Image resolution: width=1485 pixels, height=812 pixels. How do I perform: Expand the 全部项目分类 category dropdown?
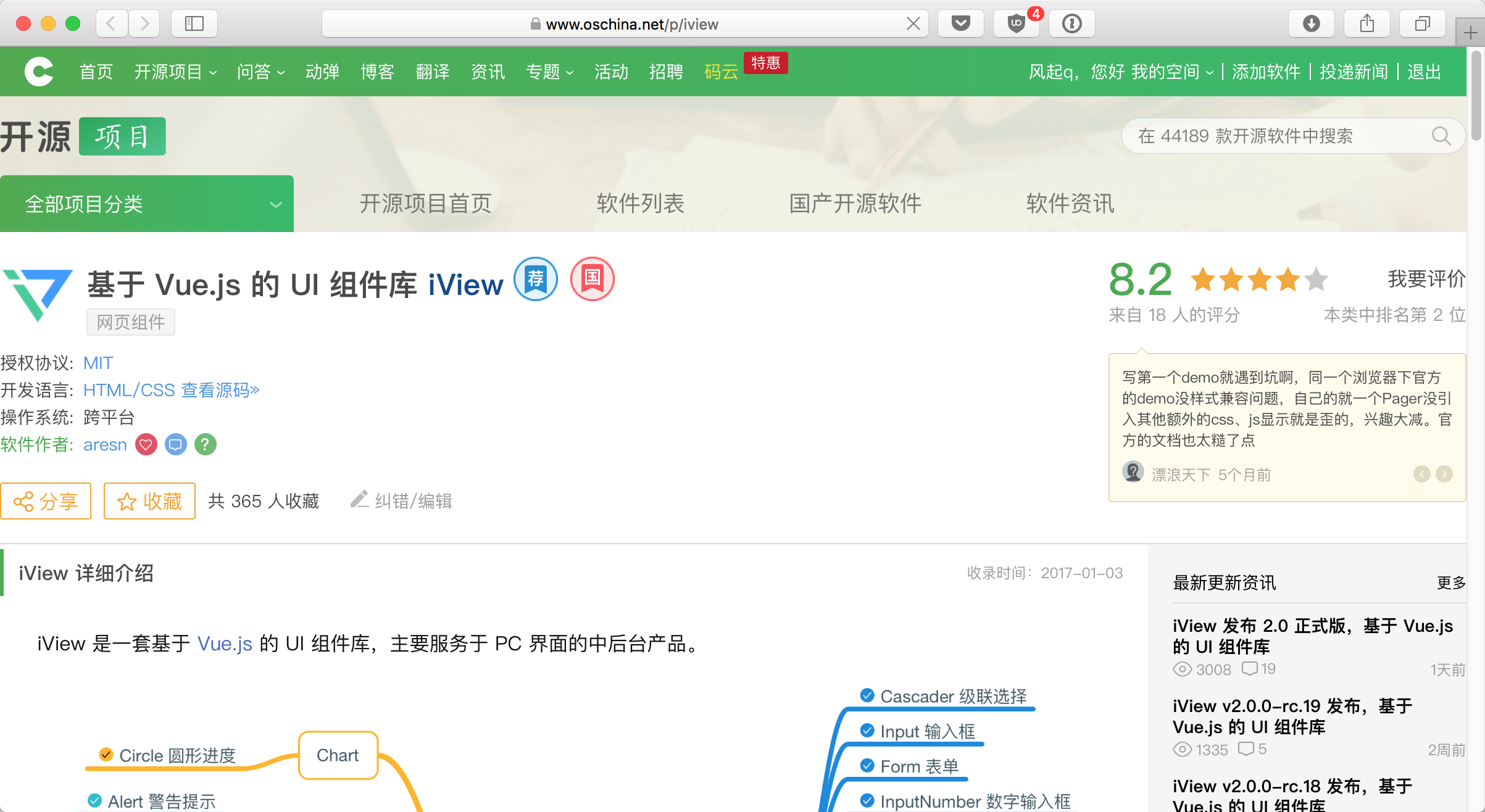[147, 204]
